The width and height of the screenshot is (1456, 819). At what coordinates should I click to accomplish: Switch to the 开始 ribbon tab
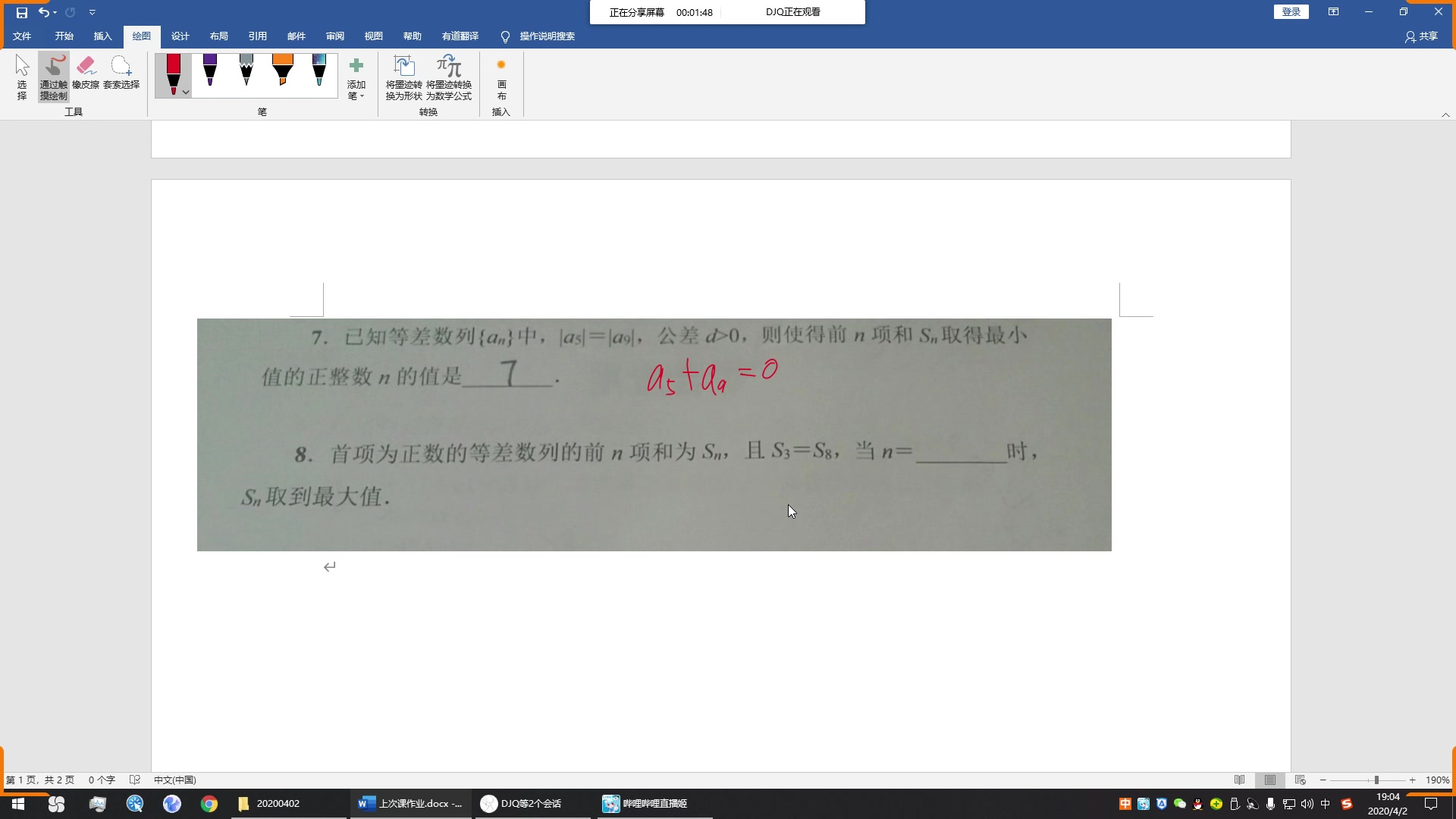(64, 36)
